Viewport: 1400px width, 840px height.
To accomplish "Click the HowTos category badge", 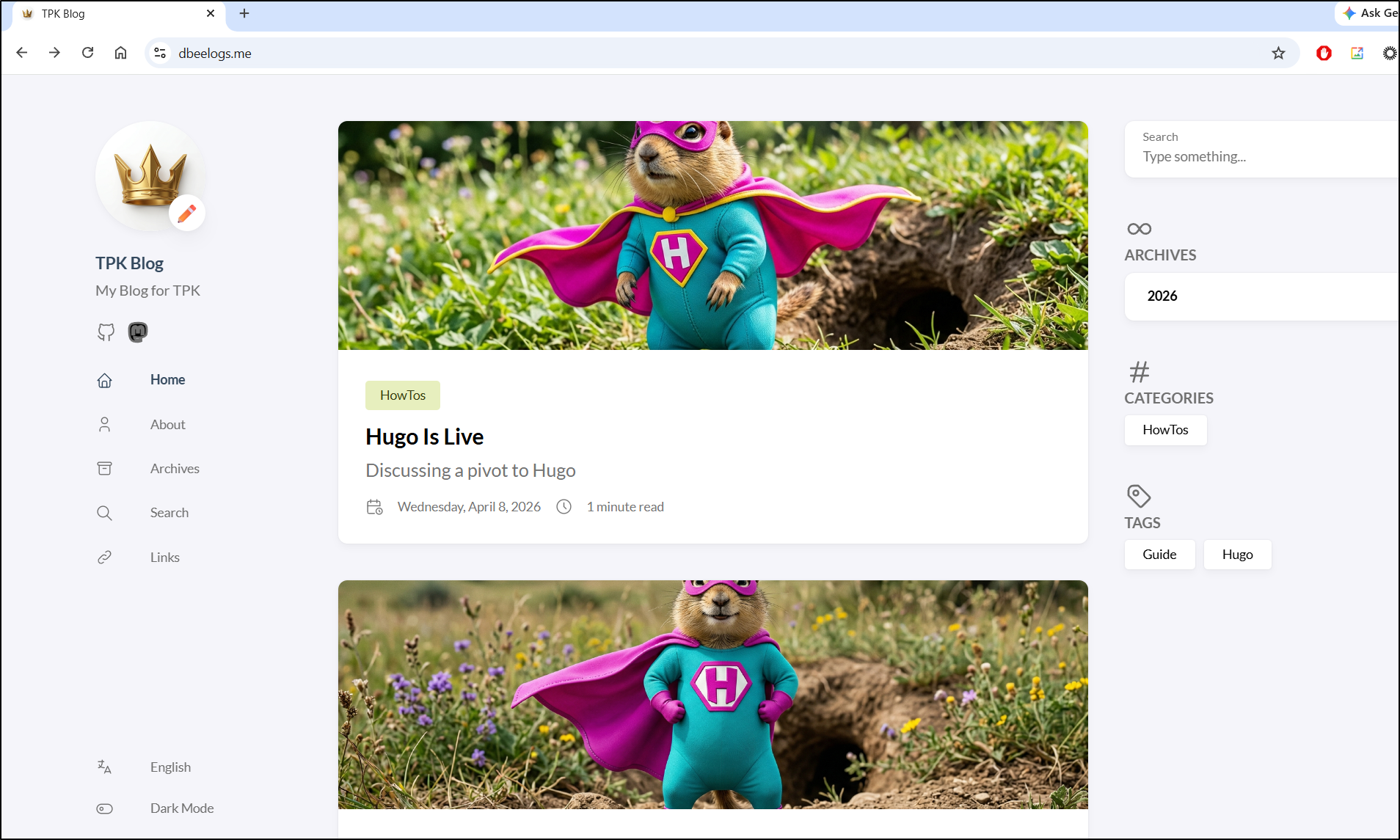I will [x=402, y=395].
